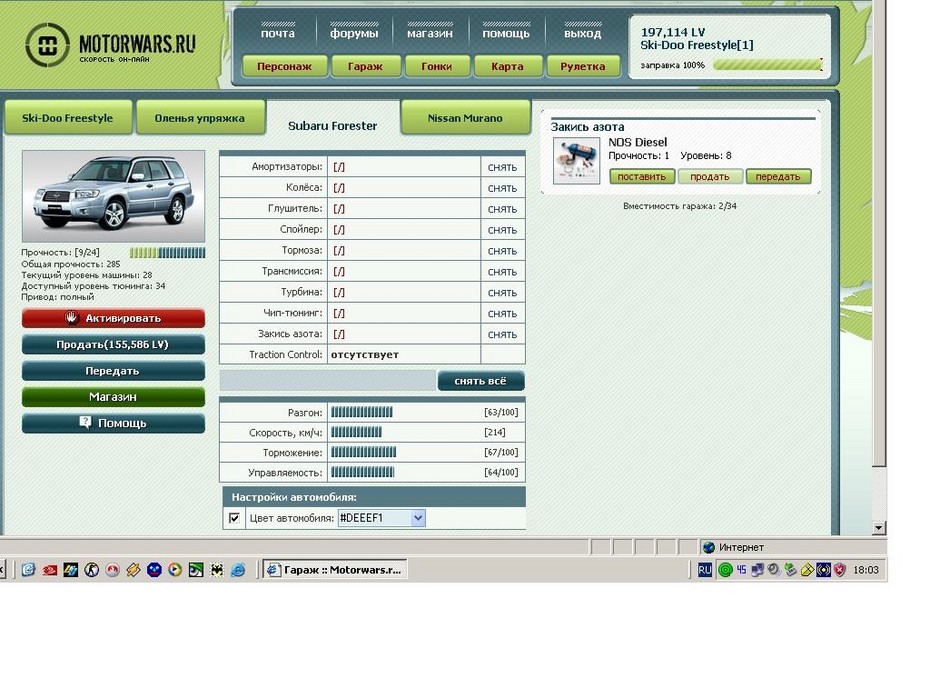This screenshot has width=930, height=698.
Task: Click the Вместимость гаража: 2/34 text
Action: click(680, 206)
